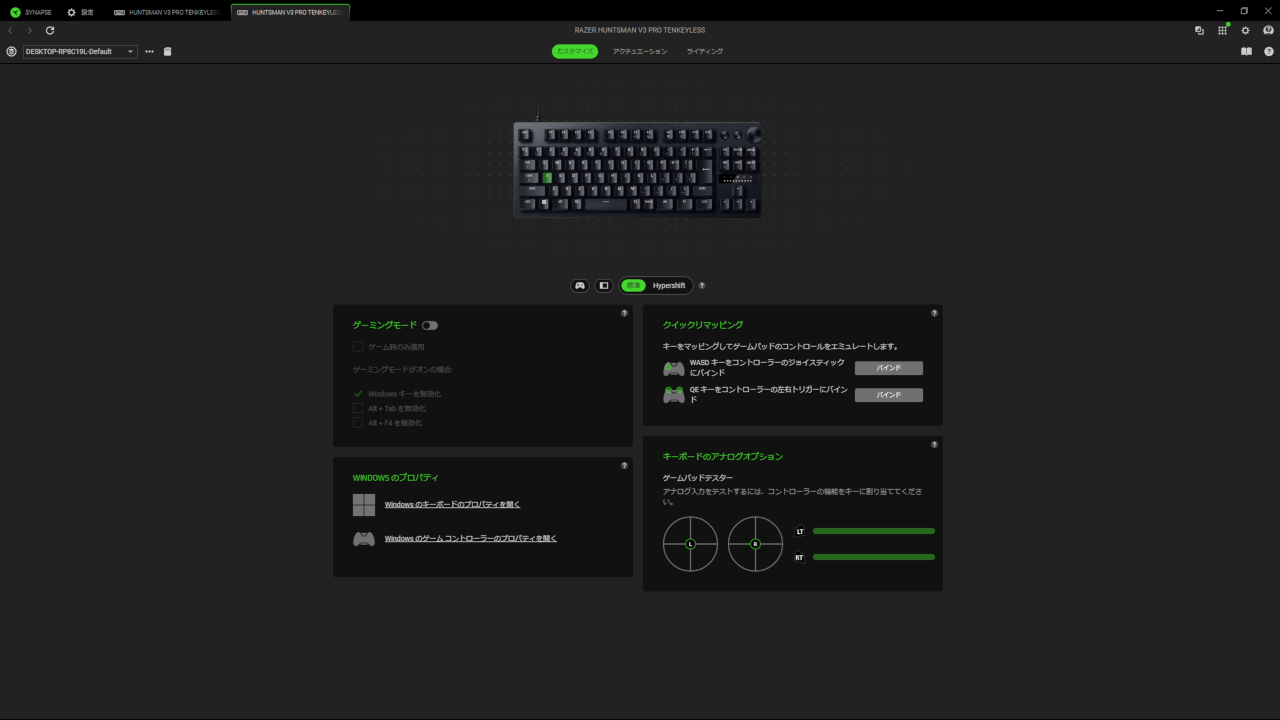Switch to gamepad controller view icon
Screen dimensions: 1280x720
(x=580, y=285)
